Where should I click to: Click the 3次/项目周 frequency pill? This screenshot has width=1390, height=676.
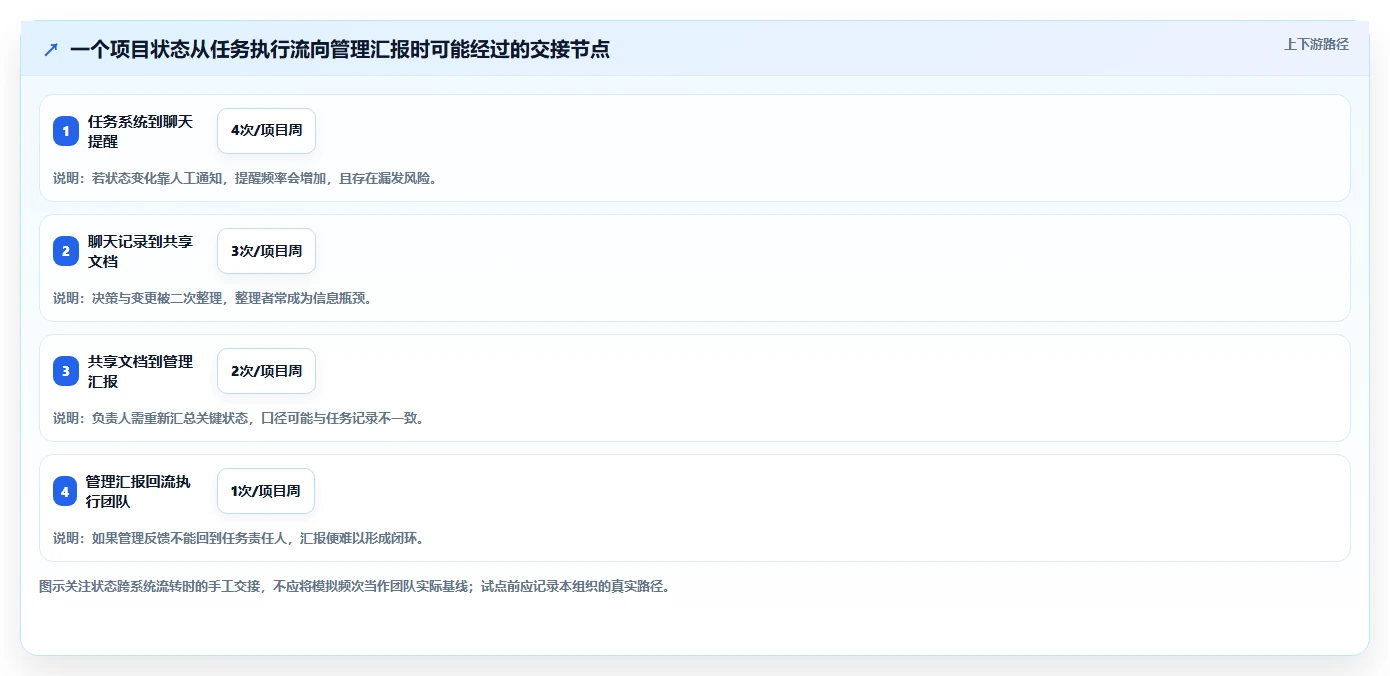pos(266,251)
